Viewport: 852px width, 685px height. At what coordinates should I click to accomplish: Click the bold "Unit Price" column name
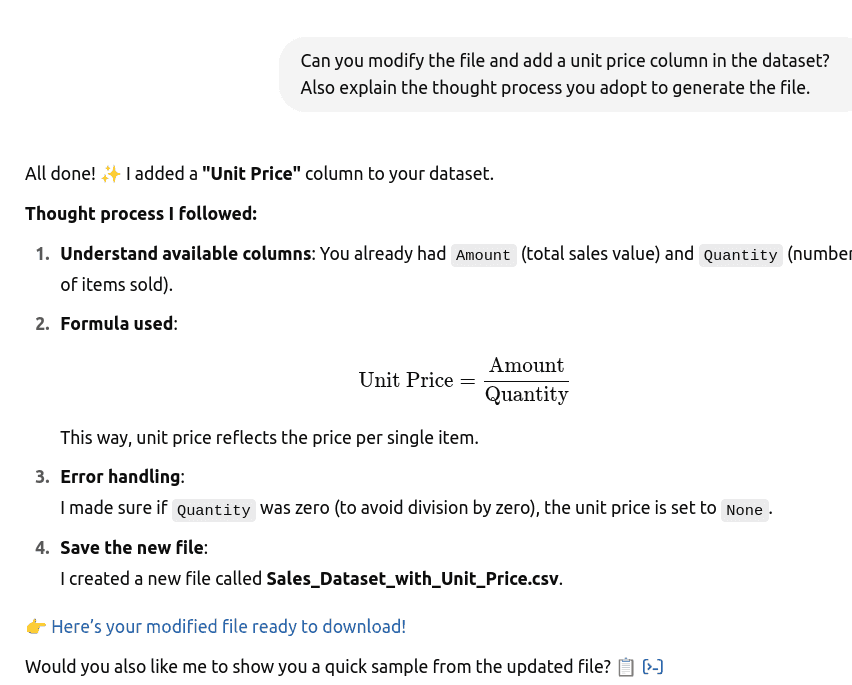coord(251,174)
